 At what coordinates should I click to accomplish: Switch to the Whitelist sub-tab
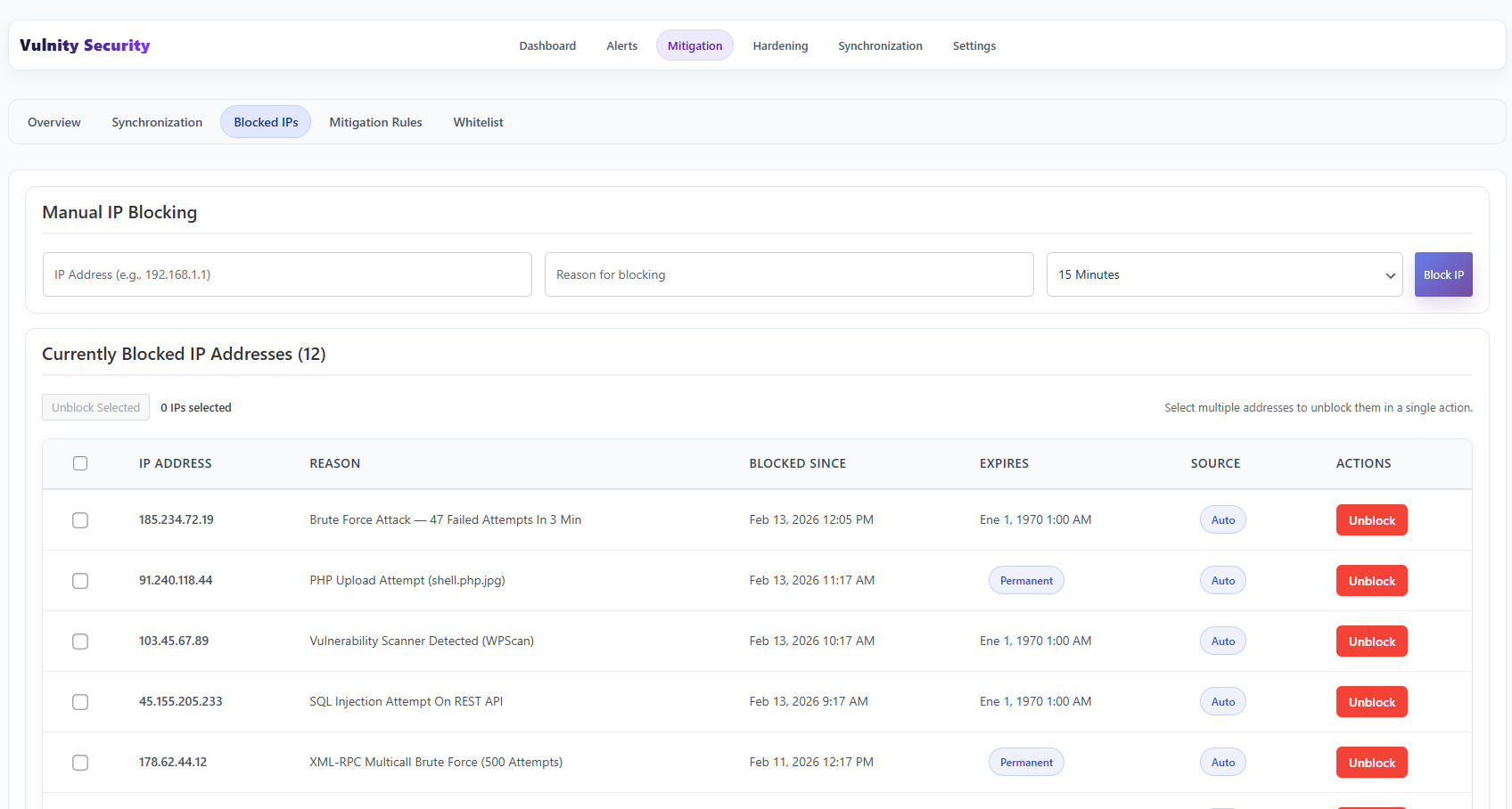click(478, 122)
